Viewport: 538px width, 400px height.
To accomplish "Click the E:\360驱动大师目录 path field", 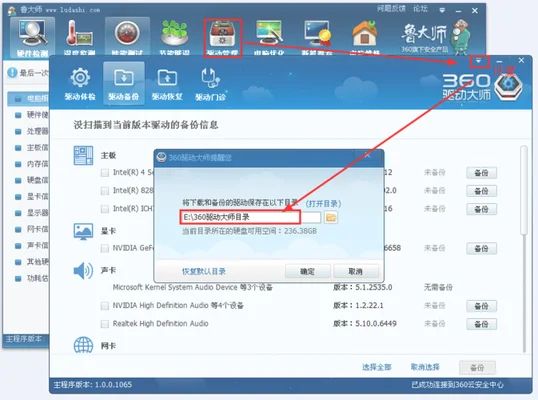I will [250, 217].
